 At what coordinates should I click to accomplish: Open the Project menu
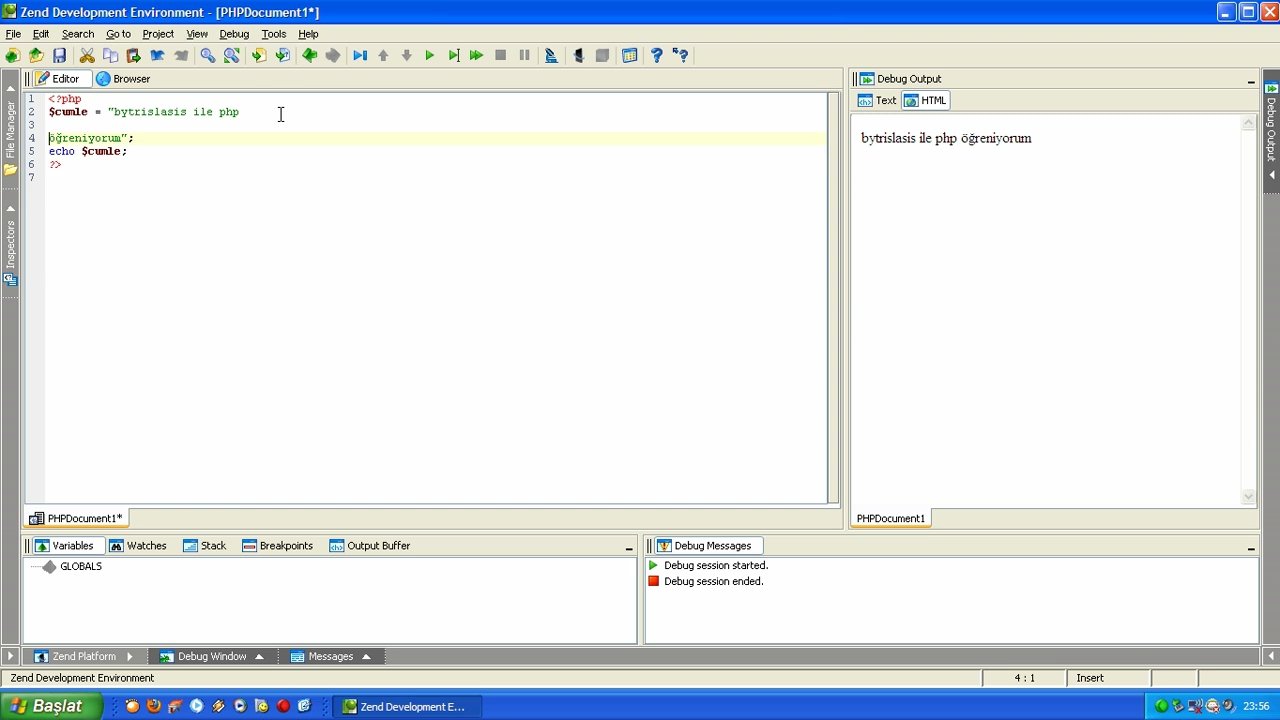(158, 34)
